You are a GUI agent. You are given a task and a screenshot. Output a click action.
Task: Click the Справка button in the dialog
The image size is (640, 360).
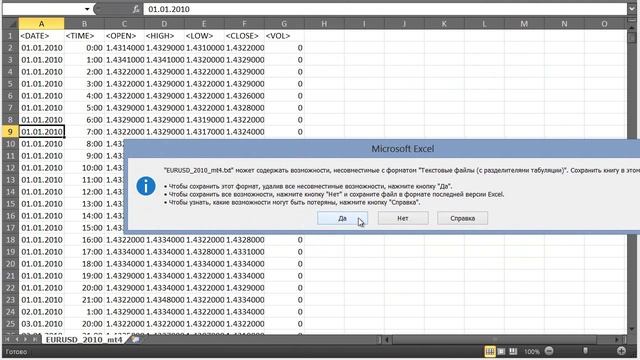[462, 218]
